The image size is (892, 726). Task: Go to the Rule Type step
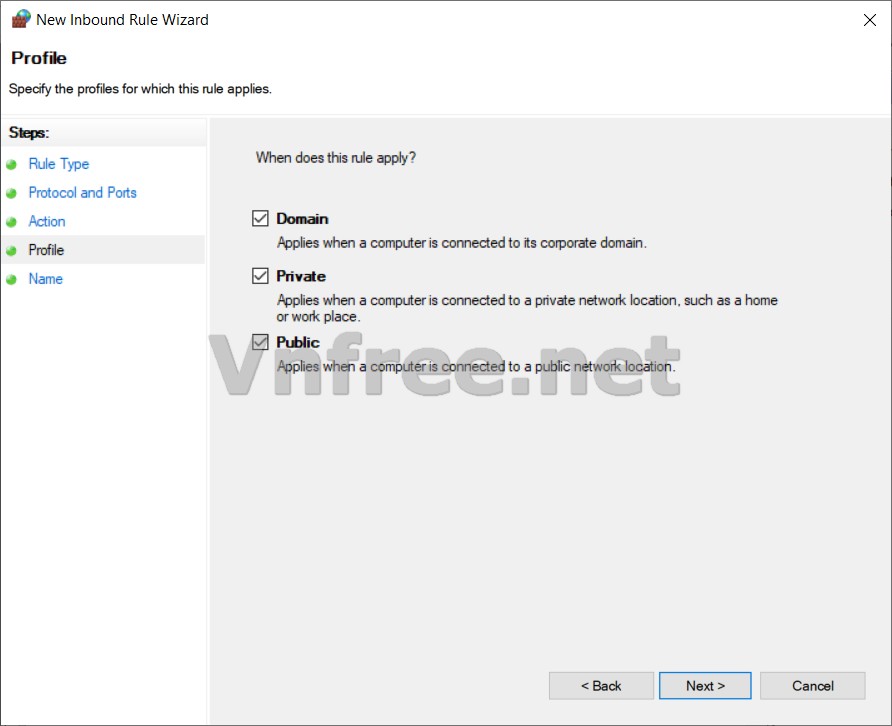click(x=58, y=164)
